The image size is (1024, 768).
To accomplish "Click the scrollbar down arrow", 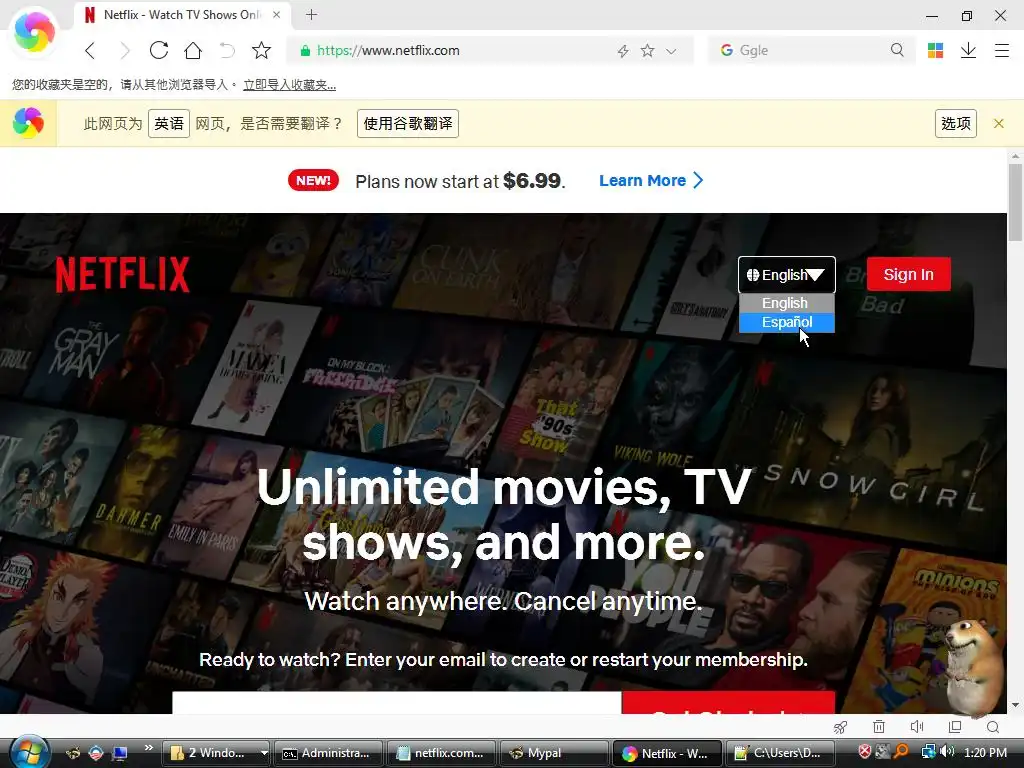I will (1015, 705).
